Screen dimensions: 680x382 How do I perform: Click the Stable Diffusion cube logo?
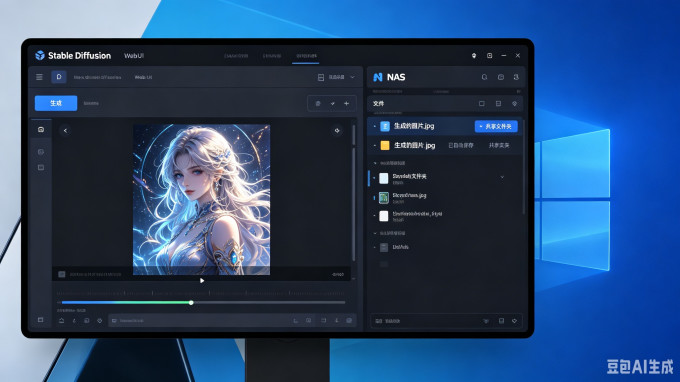(x=40, y=56)
